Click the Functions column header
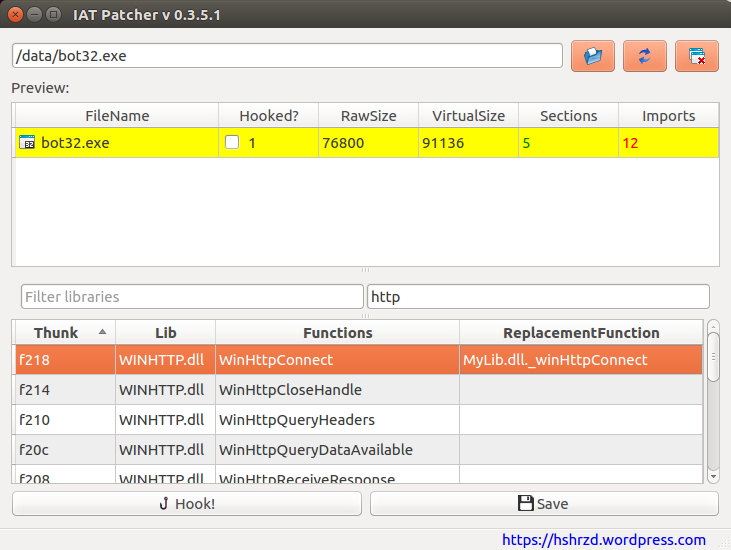Image resolution: width=731 pixels, height=550 pixels. [337, 333]
